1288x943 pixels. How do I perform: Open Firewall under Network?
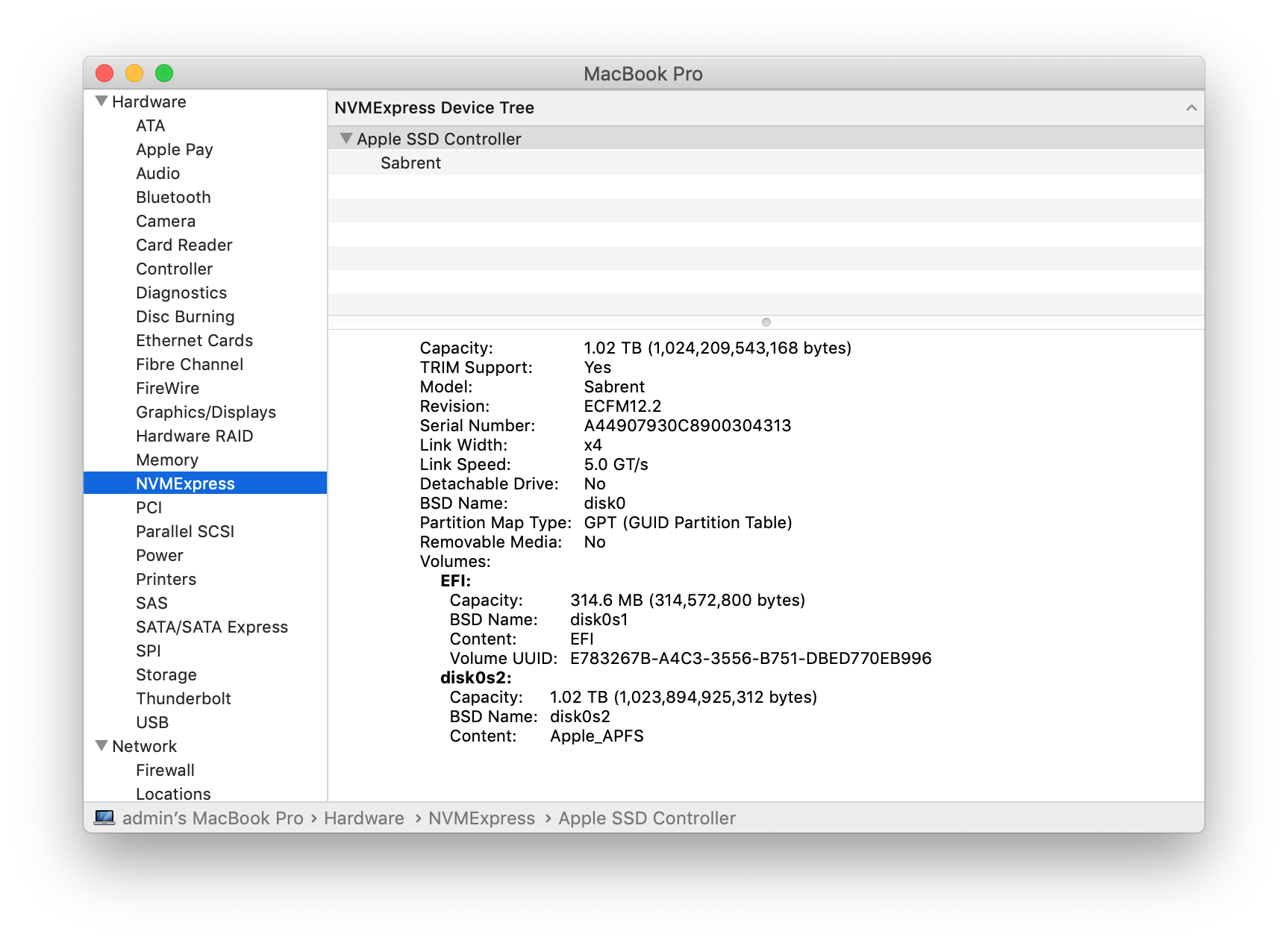pyautogui.click(x=165, y=770)
